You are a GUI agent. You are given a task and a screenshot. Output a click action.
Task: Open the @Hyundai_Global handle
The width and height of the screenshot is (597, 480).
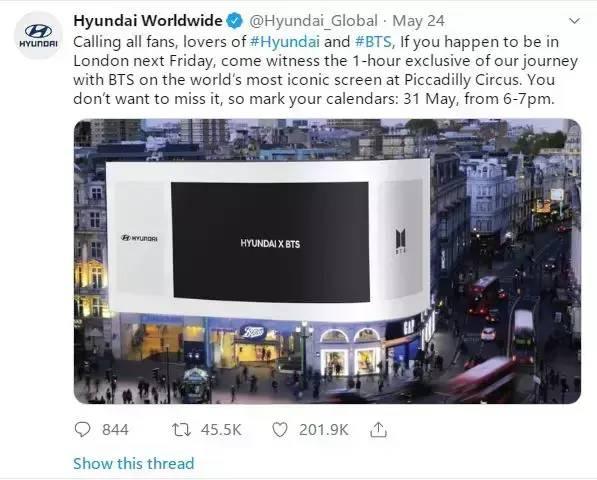point(313,21)
